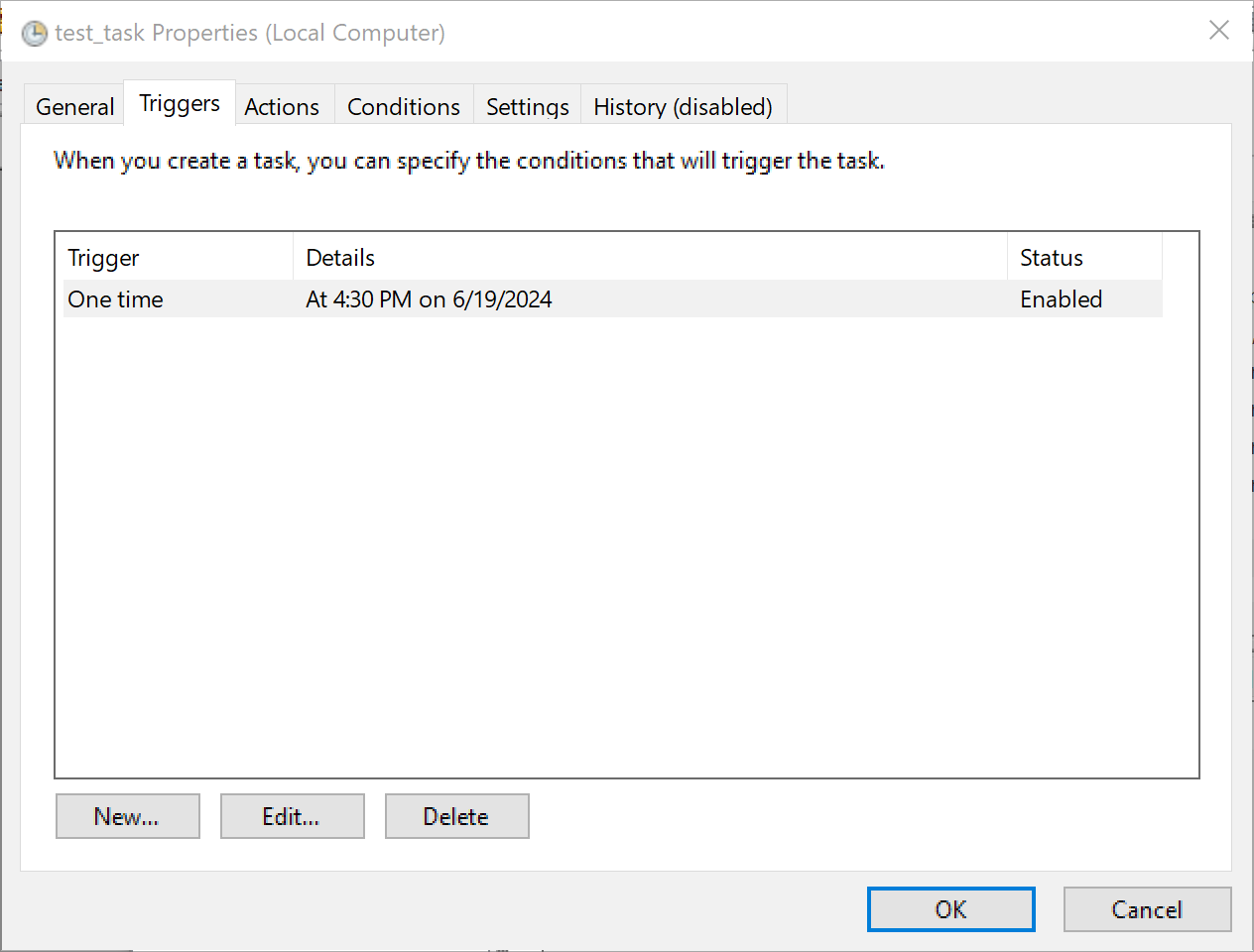Close the test_task Properties window
Viewport: 1254px width, 952px height.
click(x=1219, y=31)
